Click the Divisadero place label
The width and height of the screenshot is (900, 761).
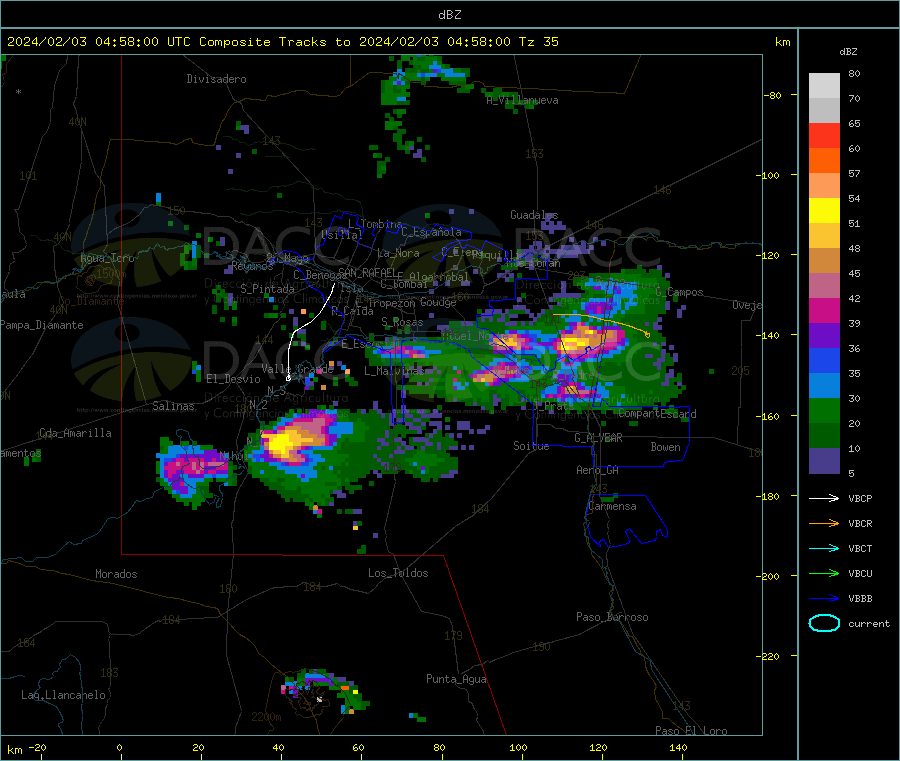pyautogui.click(x=216, y=79)
